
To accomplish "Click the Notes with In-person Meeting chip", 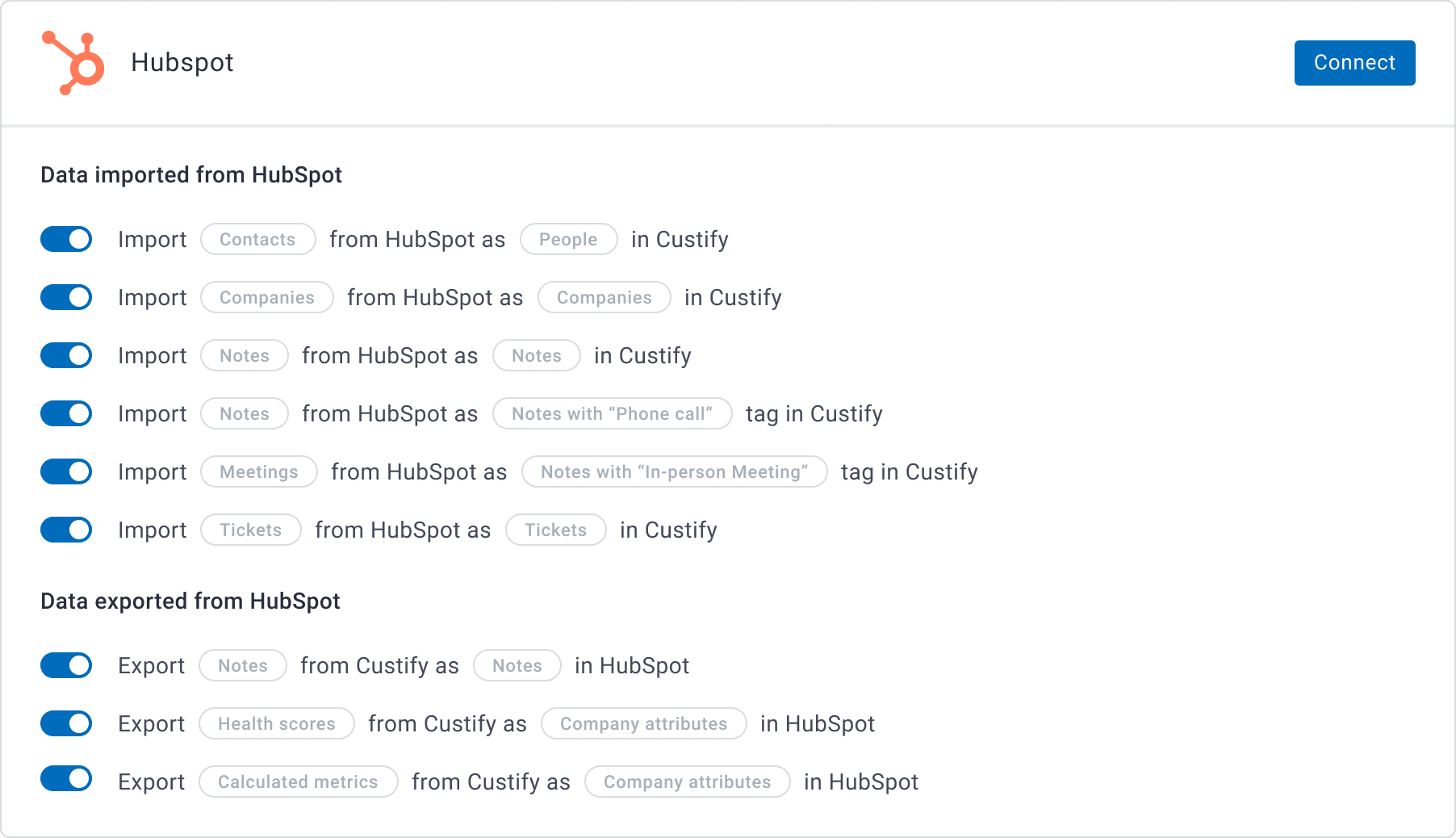I will click(675, 471).
